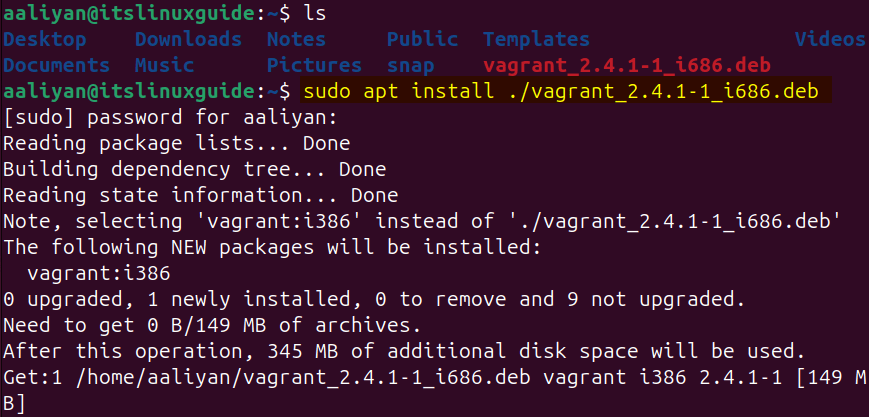This screenshot has width=869, height=417.
Task: Click the 'Reading state information... Done' line
Action: (200, 196)
